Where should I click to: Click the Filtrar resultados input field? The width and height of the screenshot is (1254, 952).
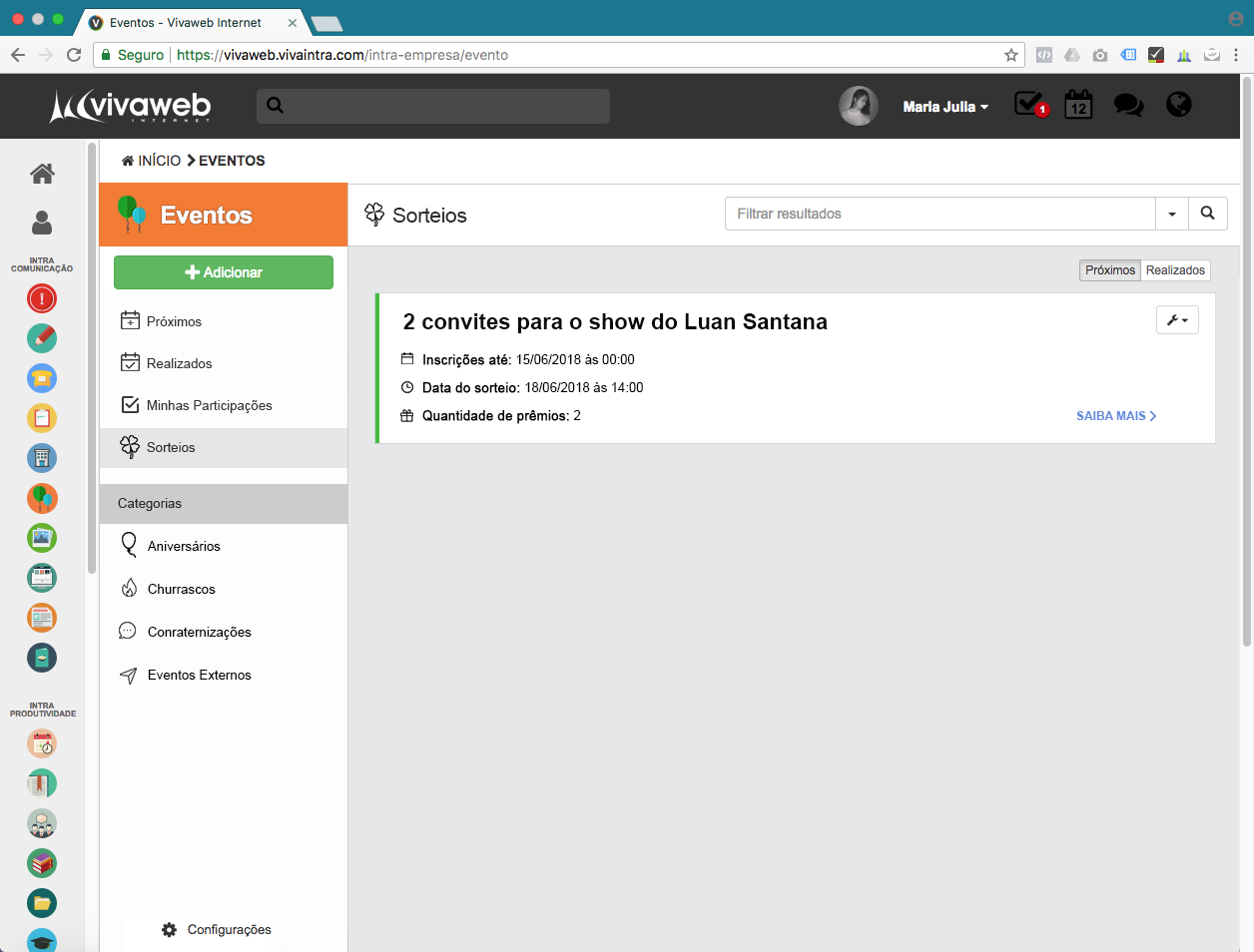(x=939, y=214)
